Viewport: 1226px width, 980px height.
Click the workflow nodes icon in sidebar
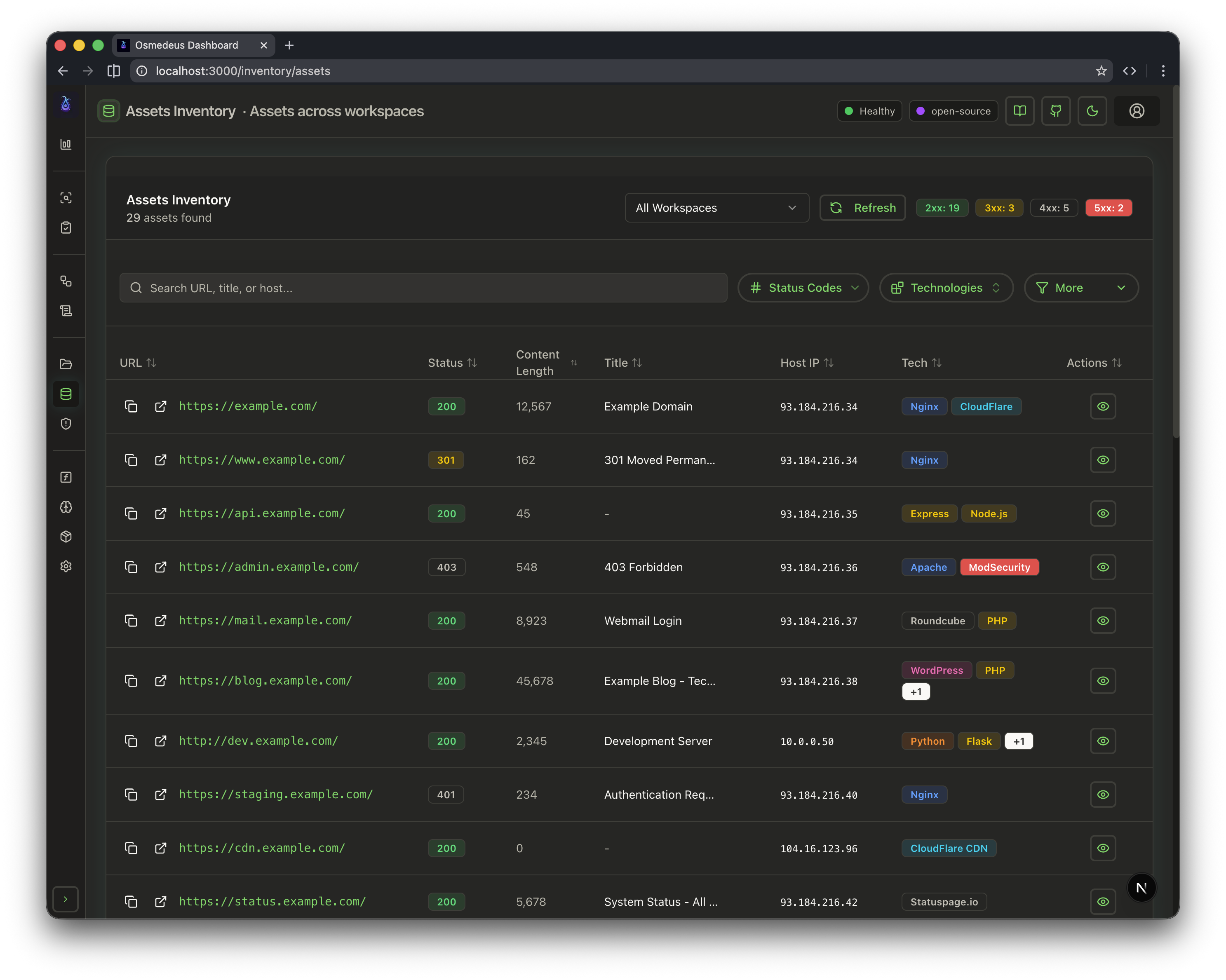tap(66, 281)
